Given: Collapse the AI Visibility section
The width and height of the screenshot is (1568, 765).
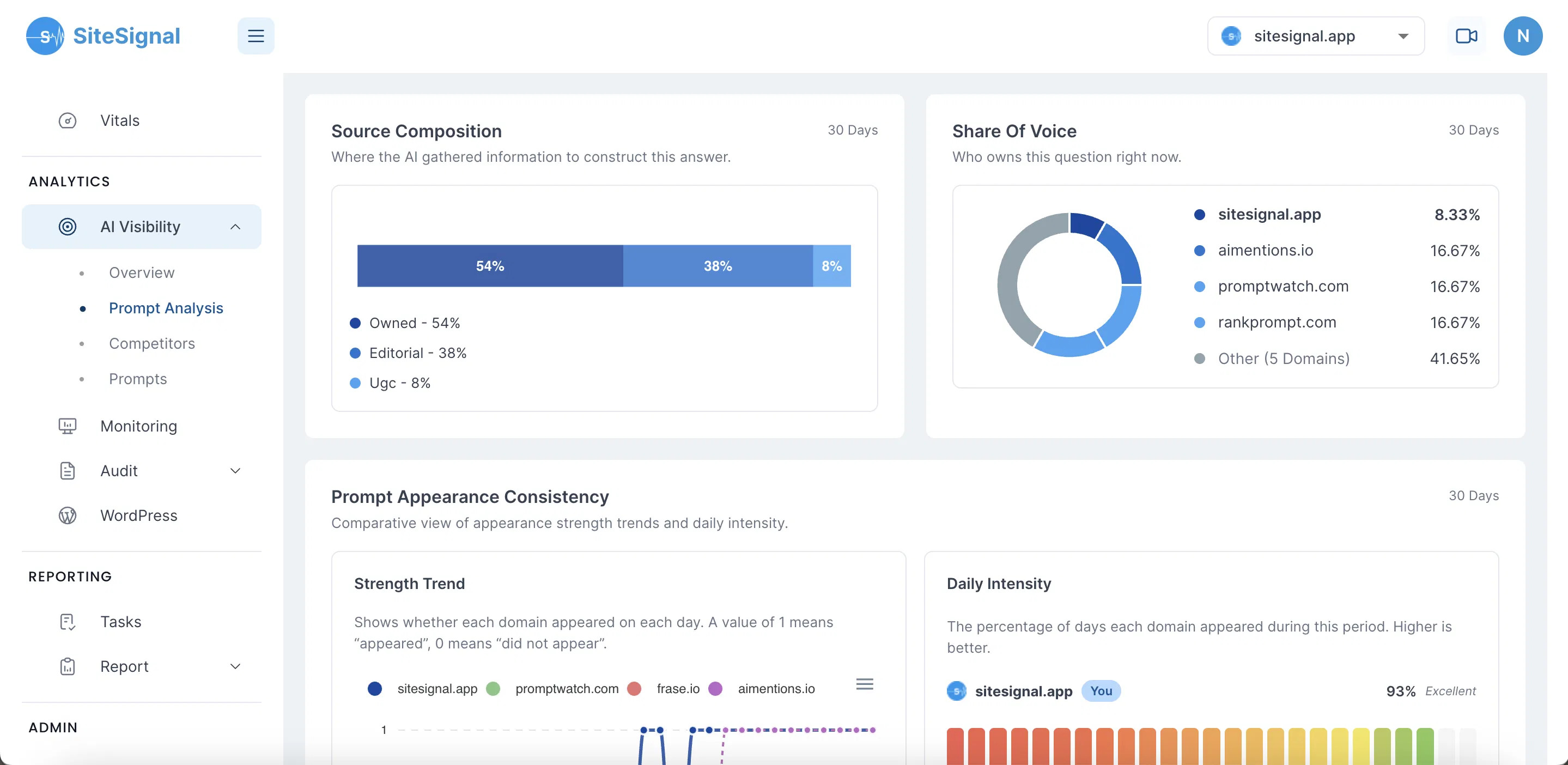Looking at the screenshot, I should pos(236,226).
